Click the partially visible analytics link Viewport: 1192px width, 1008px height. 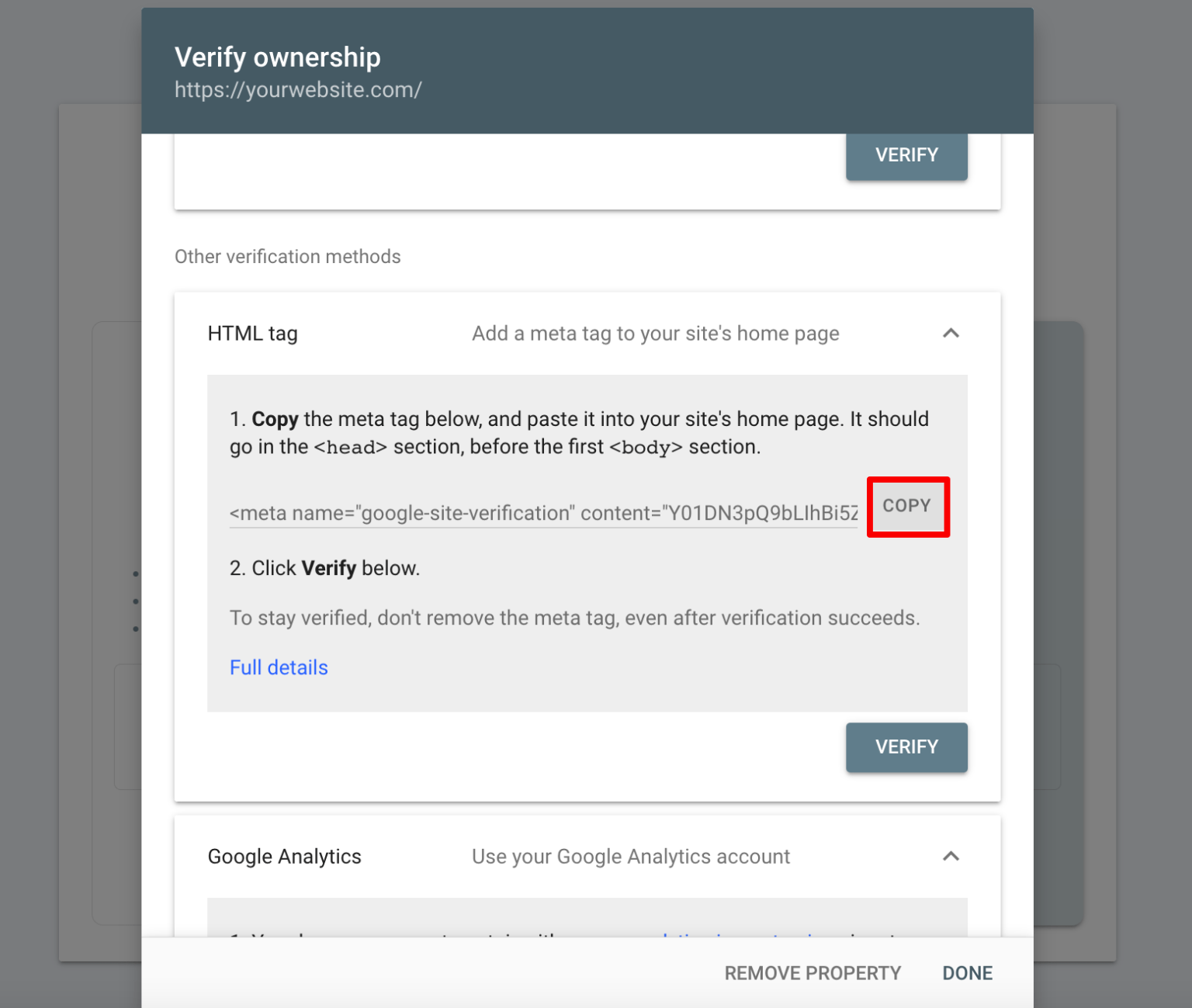pos(737,939)
